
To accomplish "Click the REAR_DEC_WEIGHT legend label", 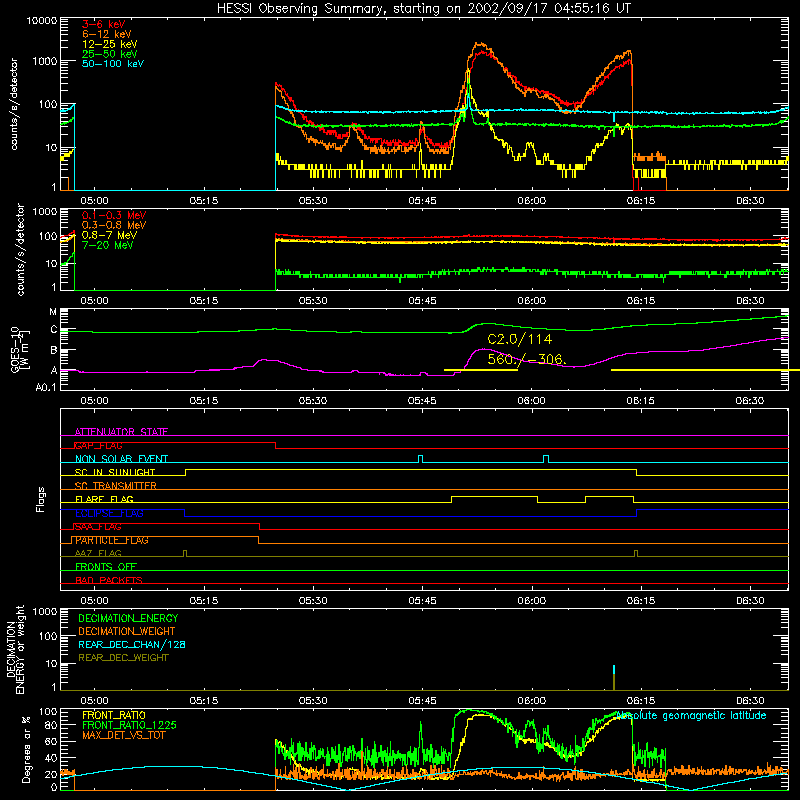I will pyautogui.click(x=123, y=658).
